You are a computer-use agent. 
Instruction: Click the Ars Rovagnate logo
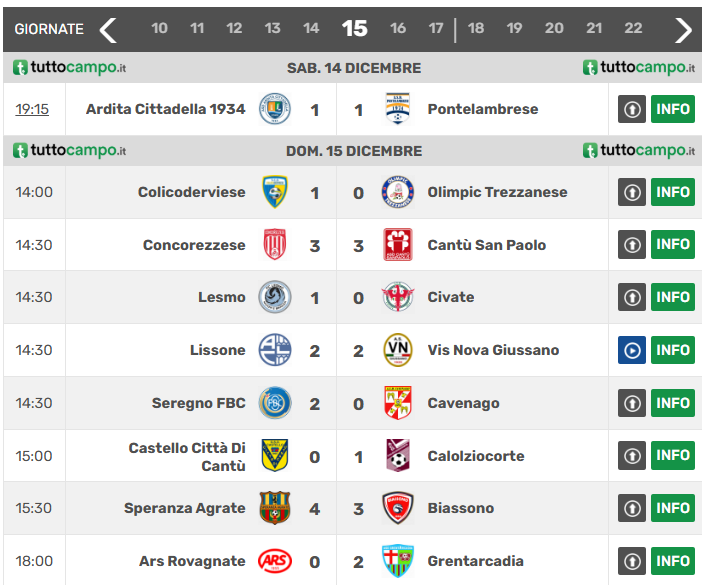coord(275,561)
